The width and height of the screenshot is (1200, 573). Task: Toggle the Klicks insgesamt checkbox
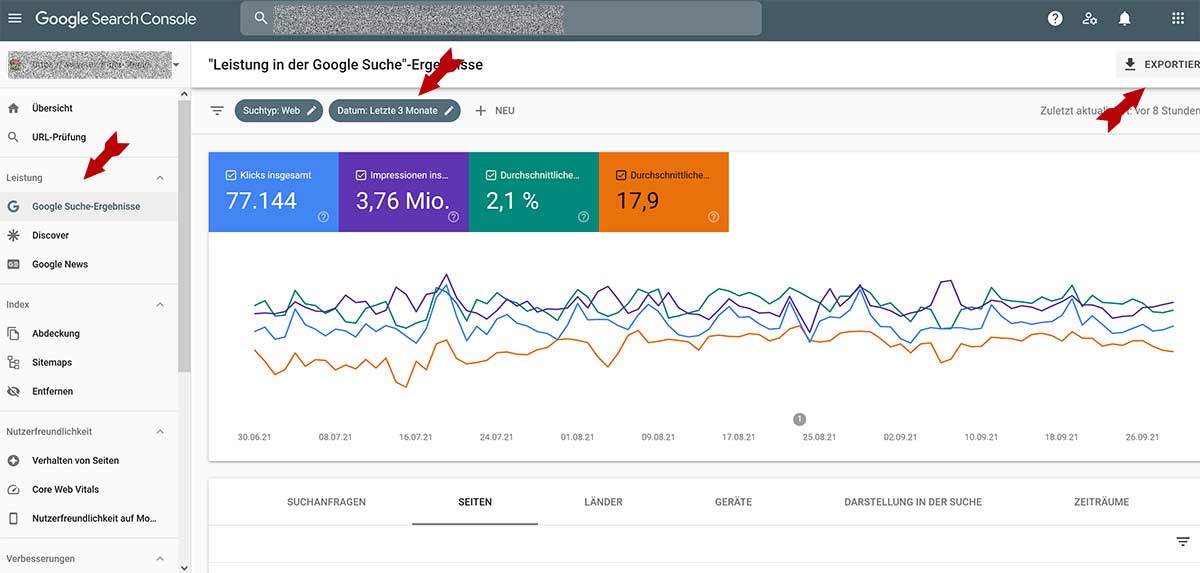point(231,175)
